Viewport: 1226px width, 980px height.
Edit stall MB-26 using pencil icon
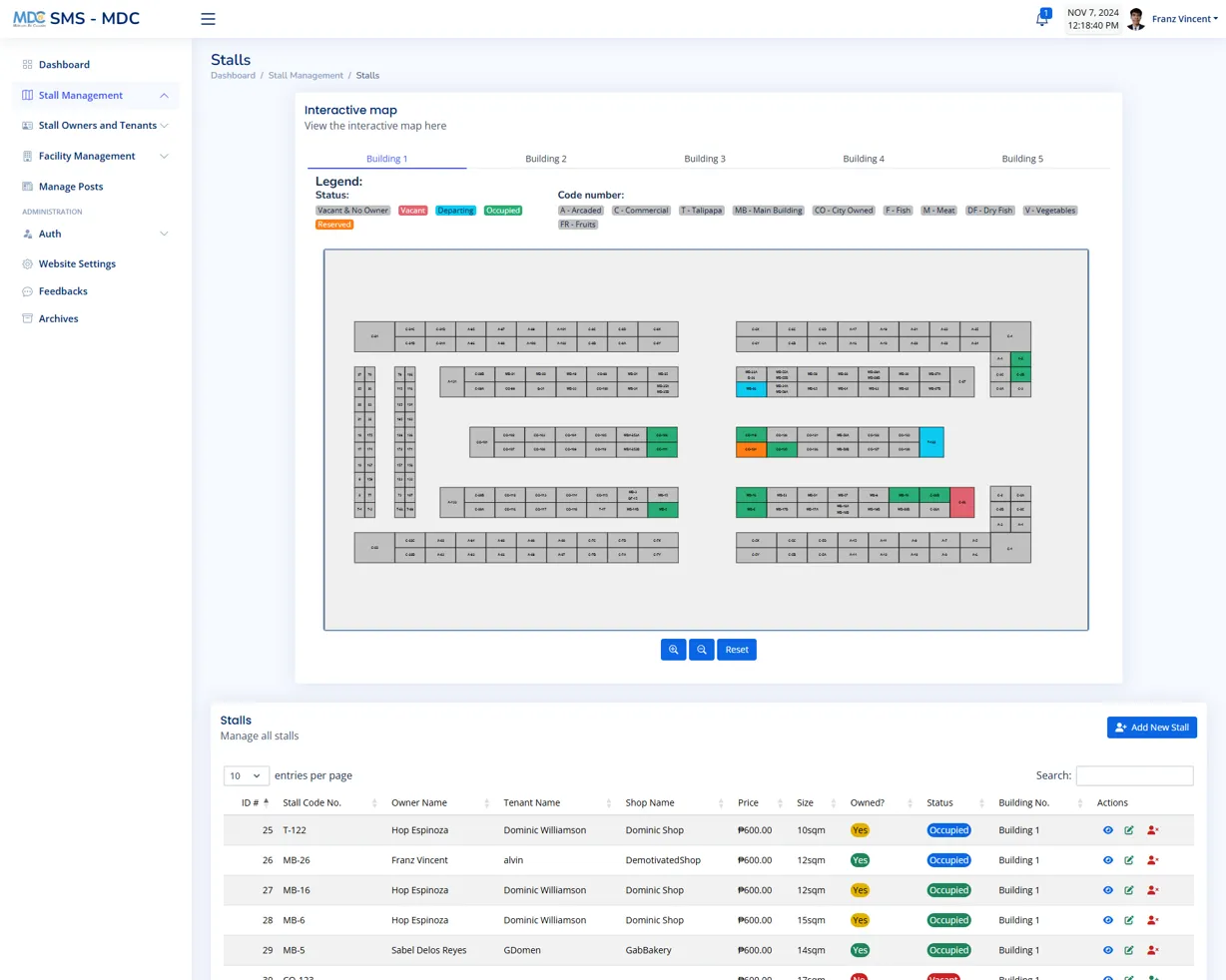click(x=1129, y=860)
